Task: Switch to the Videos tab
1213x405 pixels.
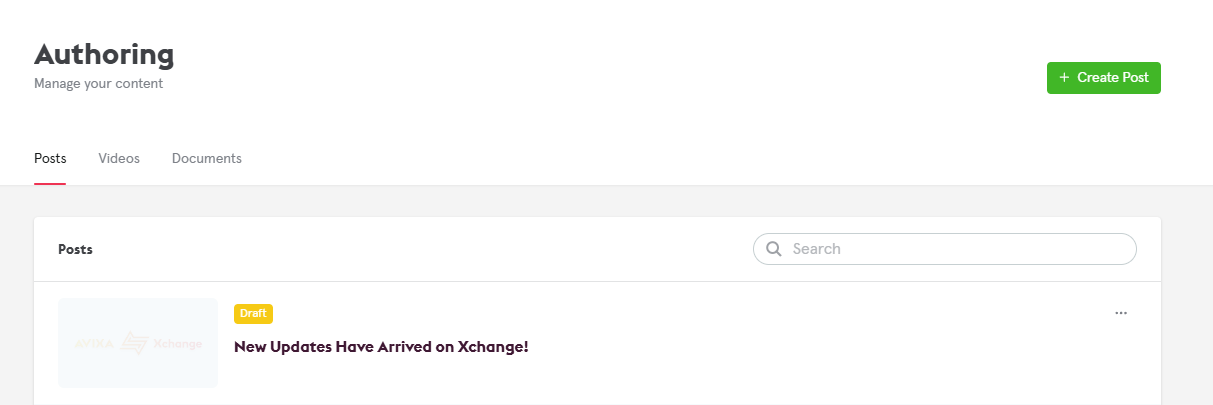Action: coord(119,158)
